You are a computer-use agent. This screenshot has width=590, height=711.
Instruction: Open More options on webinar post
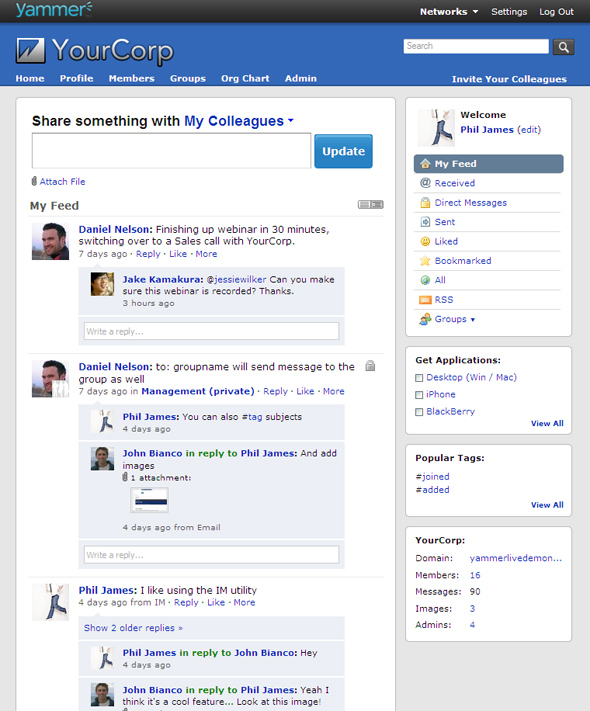coord(206,254)
